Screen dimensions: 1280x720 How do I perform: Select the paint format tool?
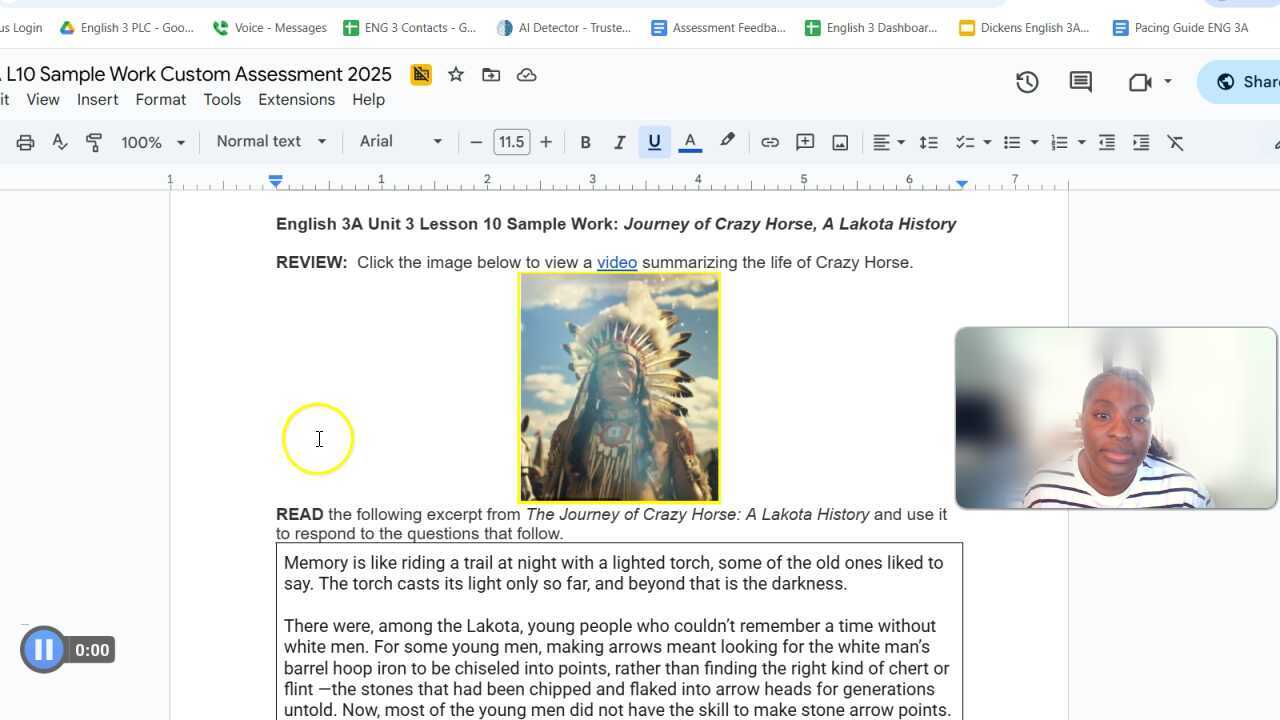[93, 142]
